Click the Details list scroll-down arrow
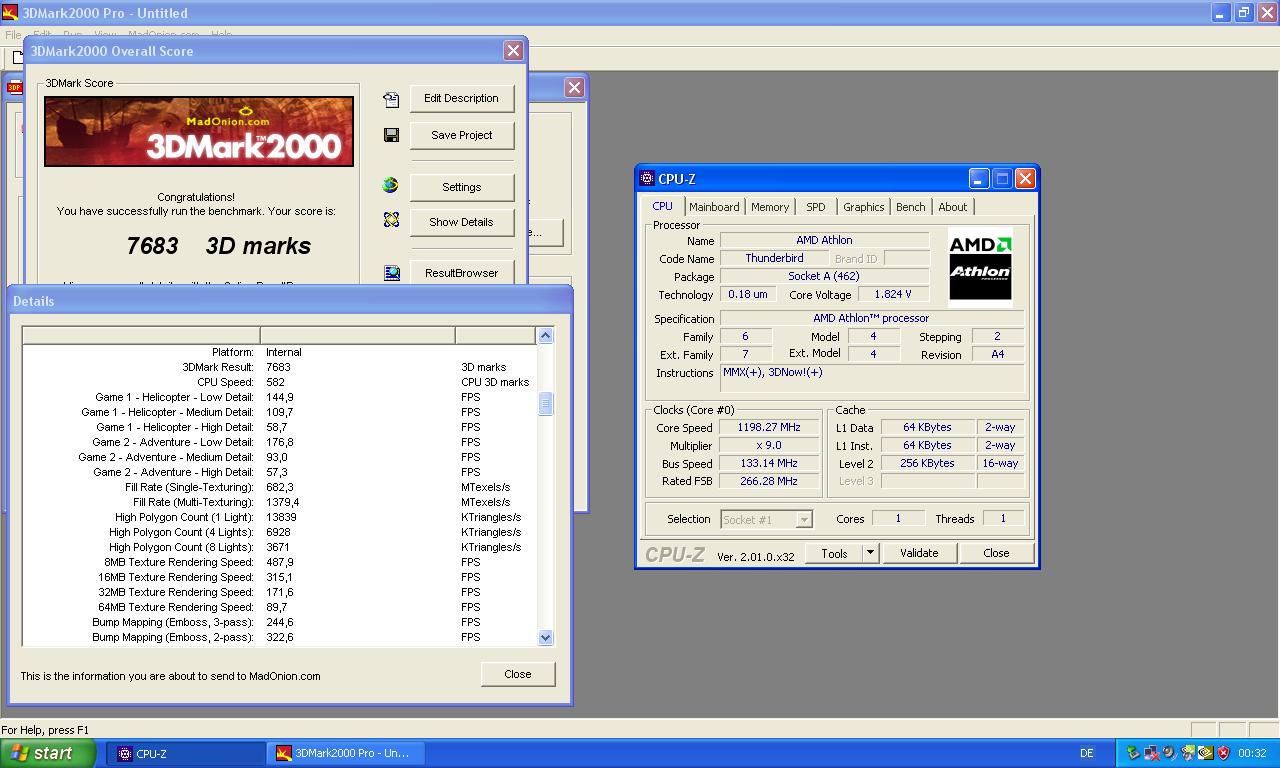Screen dimensions: 1280x768 (x=545, y=637)
